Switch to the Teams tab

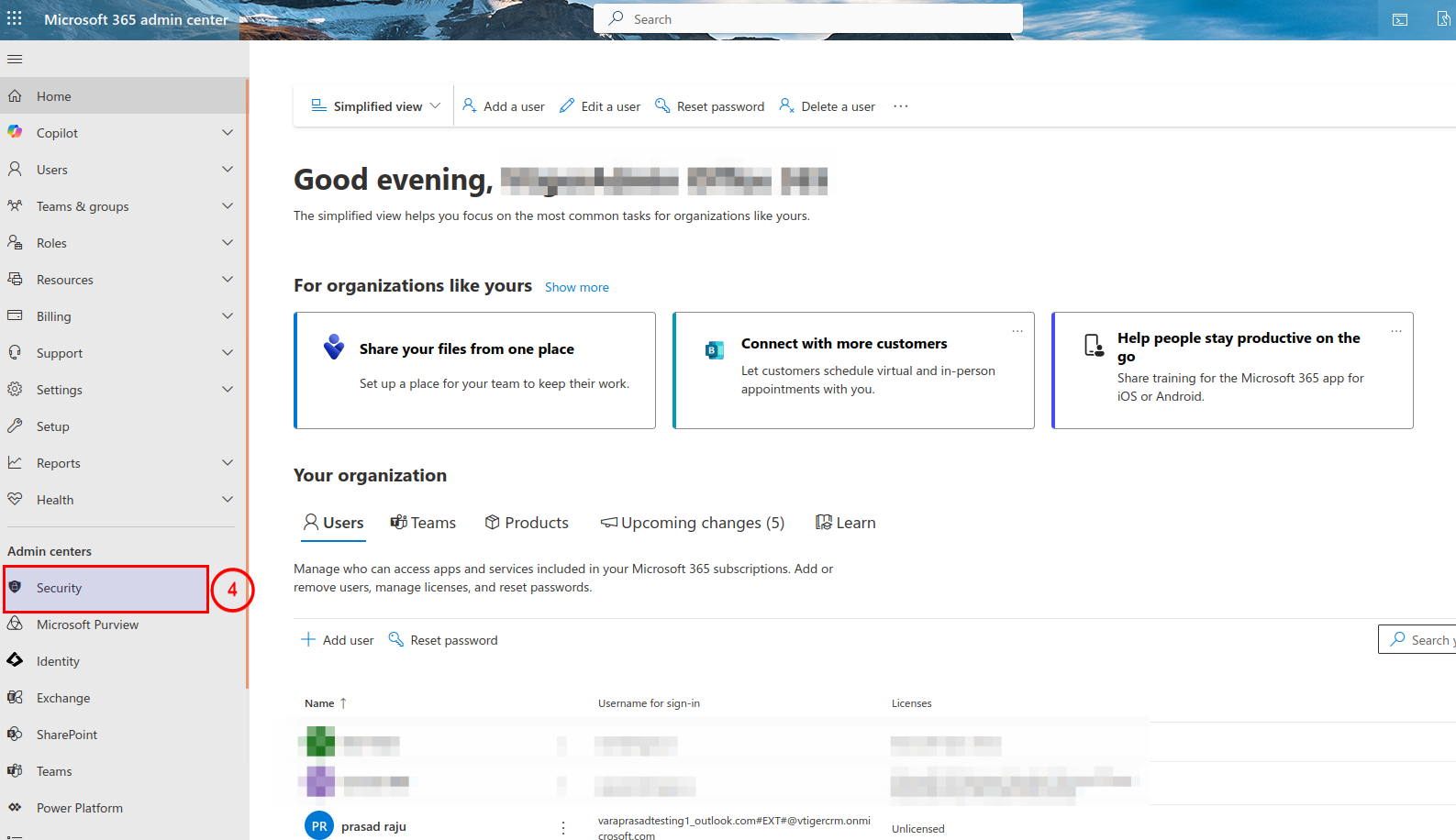point(423,523)
